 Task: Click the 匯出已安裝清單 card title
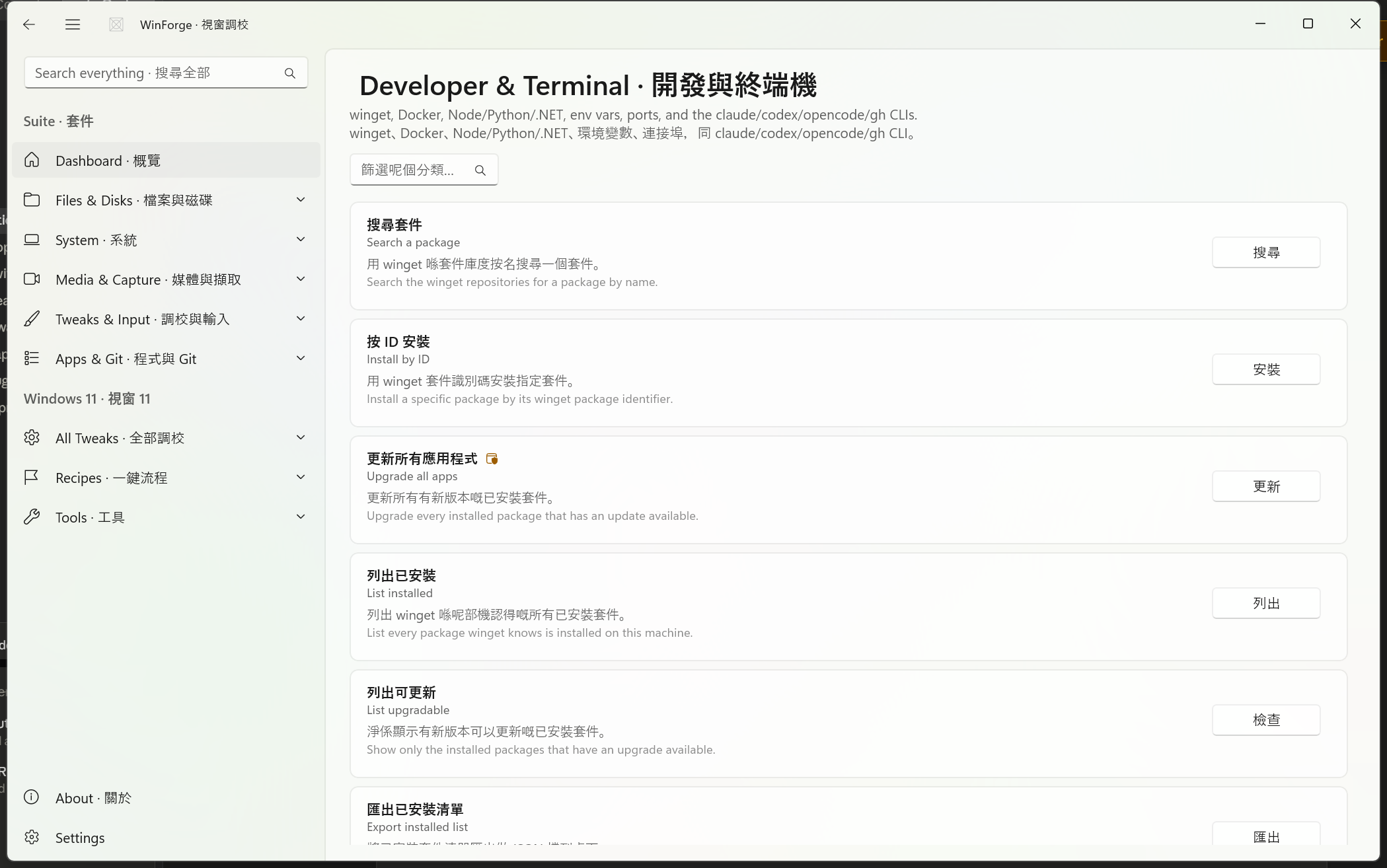click(415, 809)
